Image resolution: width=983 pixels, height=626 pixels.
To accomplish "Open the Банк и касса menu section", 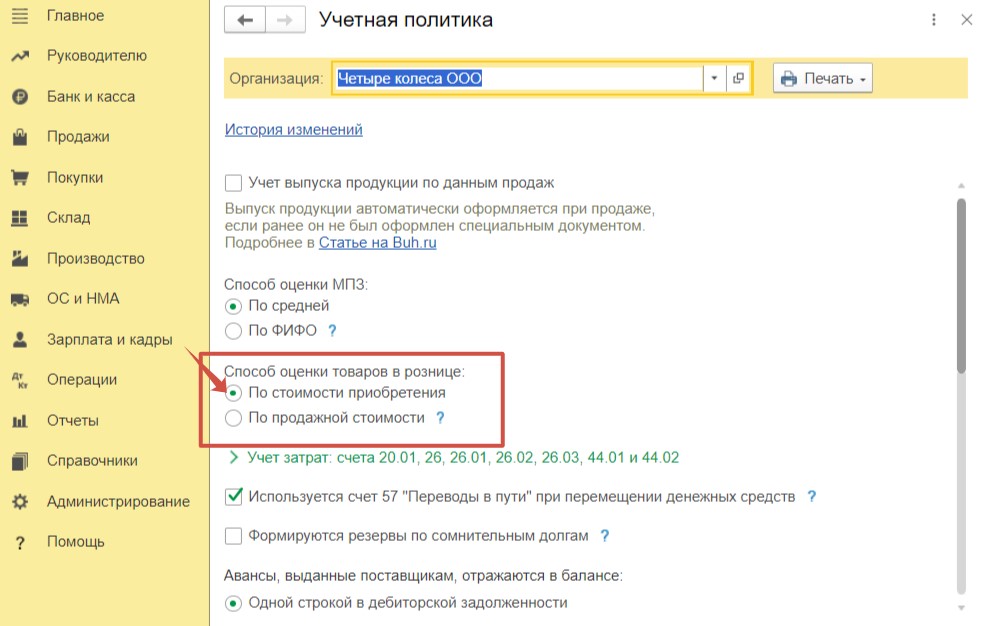I will coord(91,97).
